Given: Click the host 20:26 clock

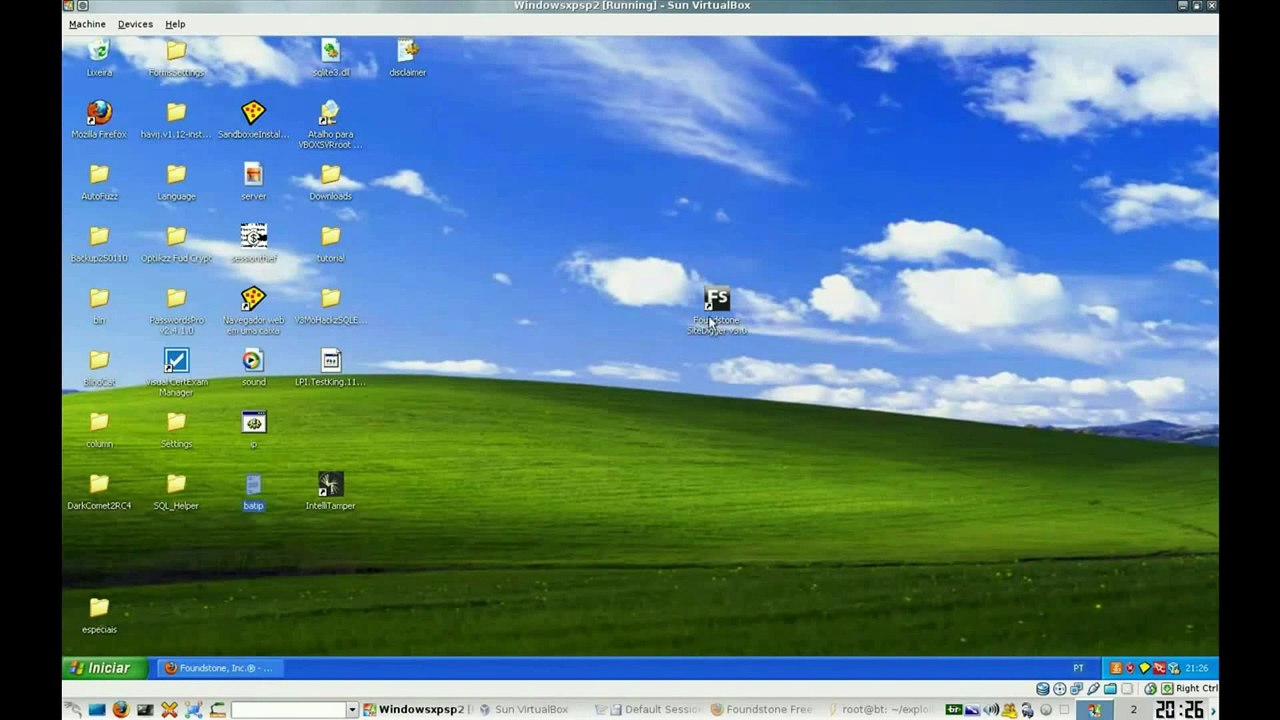Looking at the screenshot, I should (1178, 710).
